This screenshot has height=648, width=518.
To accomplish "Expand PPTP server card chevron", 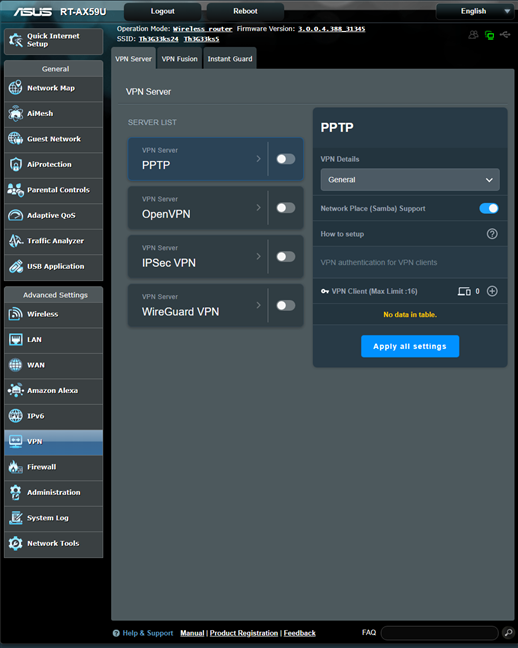I will click(x=258, y=159).
